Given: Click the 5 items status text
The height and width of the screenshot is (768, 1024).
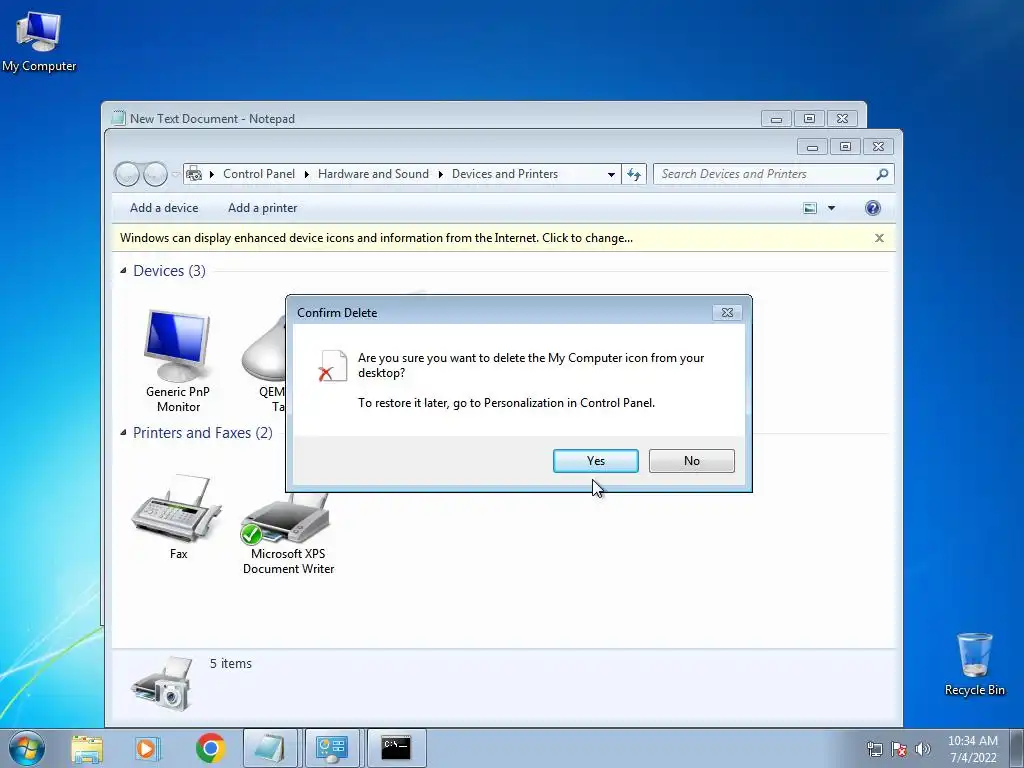Looking at the screenshot, I should (x=231, y=664).
